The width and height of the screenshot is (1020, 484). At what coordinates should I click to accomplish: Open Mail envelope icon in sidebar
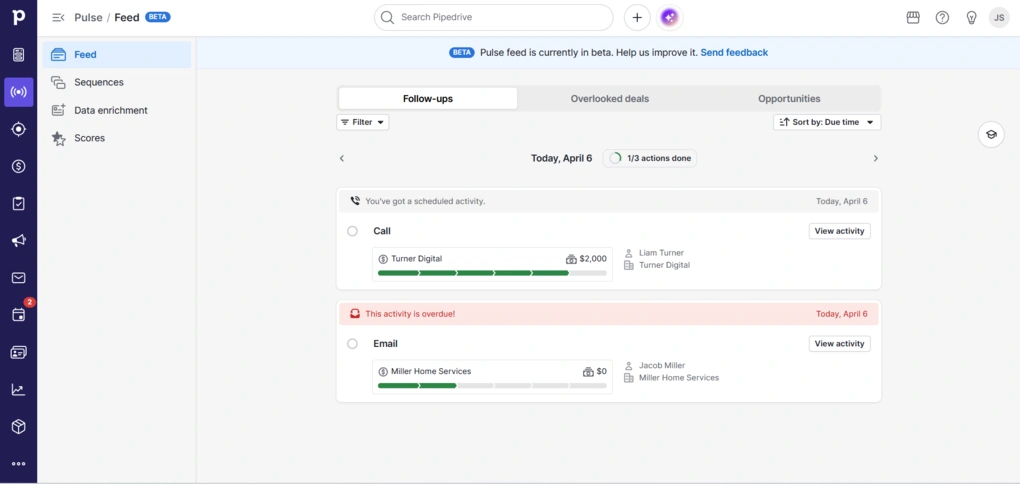point(18,278)
